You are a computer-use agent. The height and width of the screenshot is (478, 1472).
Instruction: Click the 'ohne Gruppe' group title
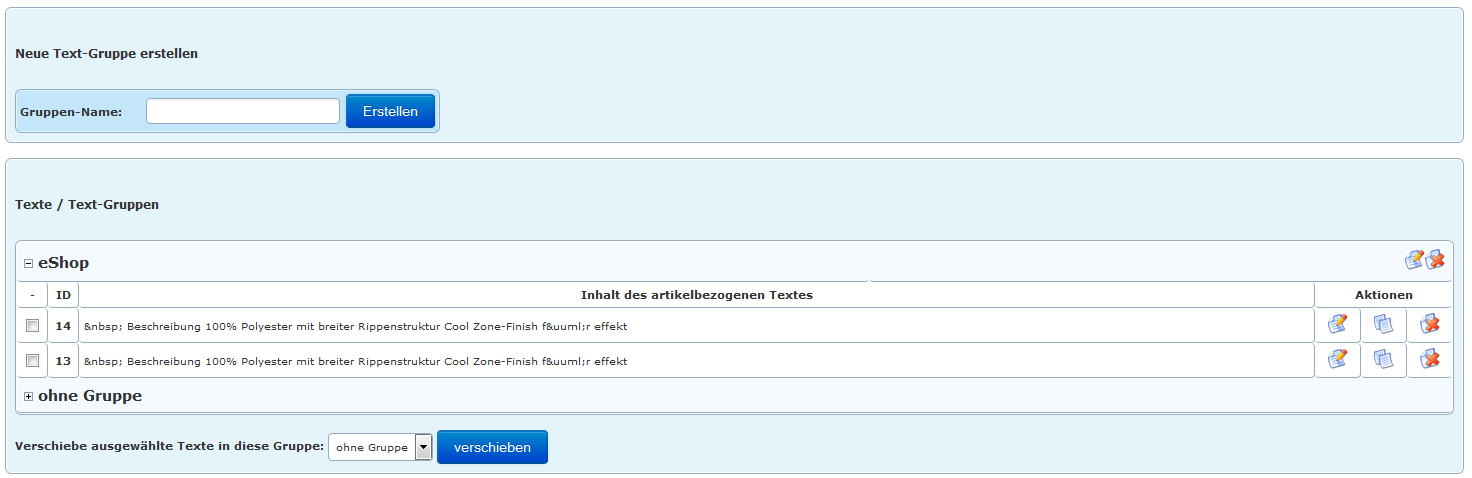pos(90,396)
